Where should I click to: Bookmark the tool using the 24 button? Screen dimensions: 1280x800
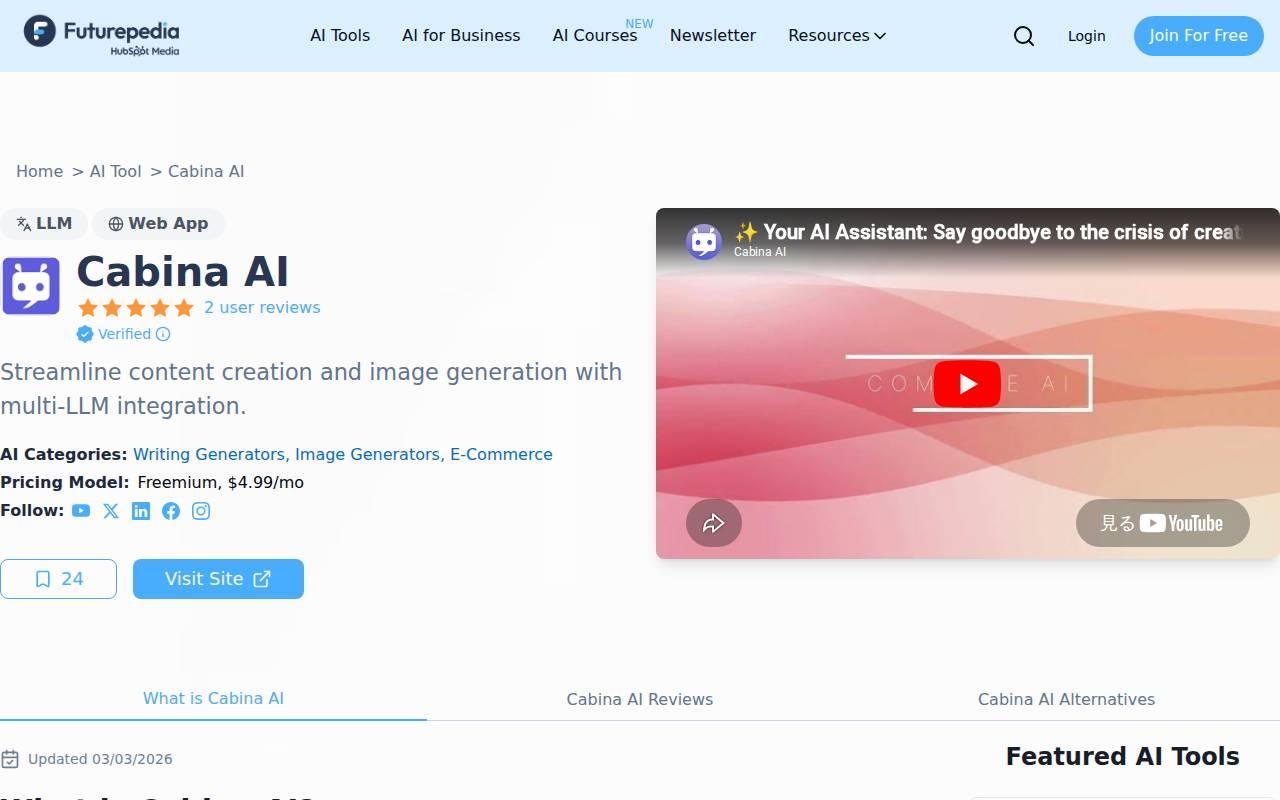tap(58, 579)
